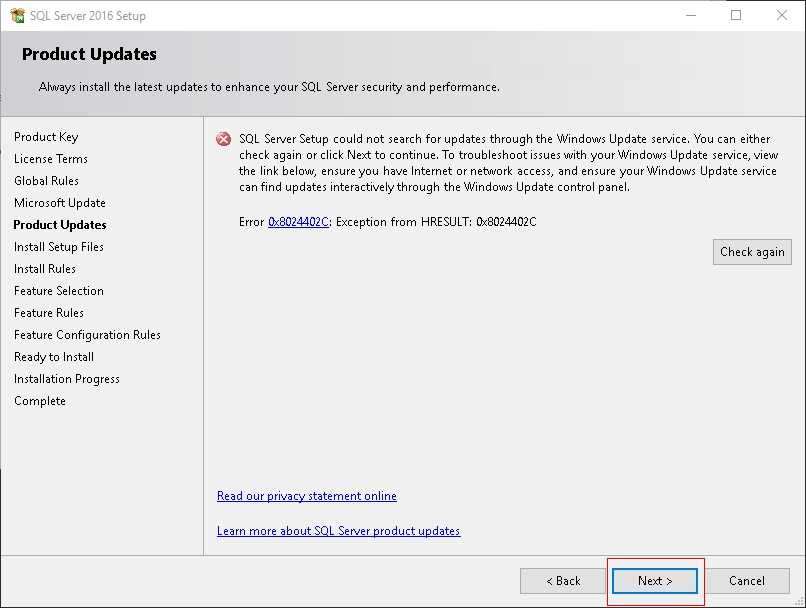This screenshot has height=608, width=806.
Task: Click the 'Always install the latest updates' subtitle
Action: [269, 87]
